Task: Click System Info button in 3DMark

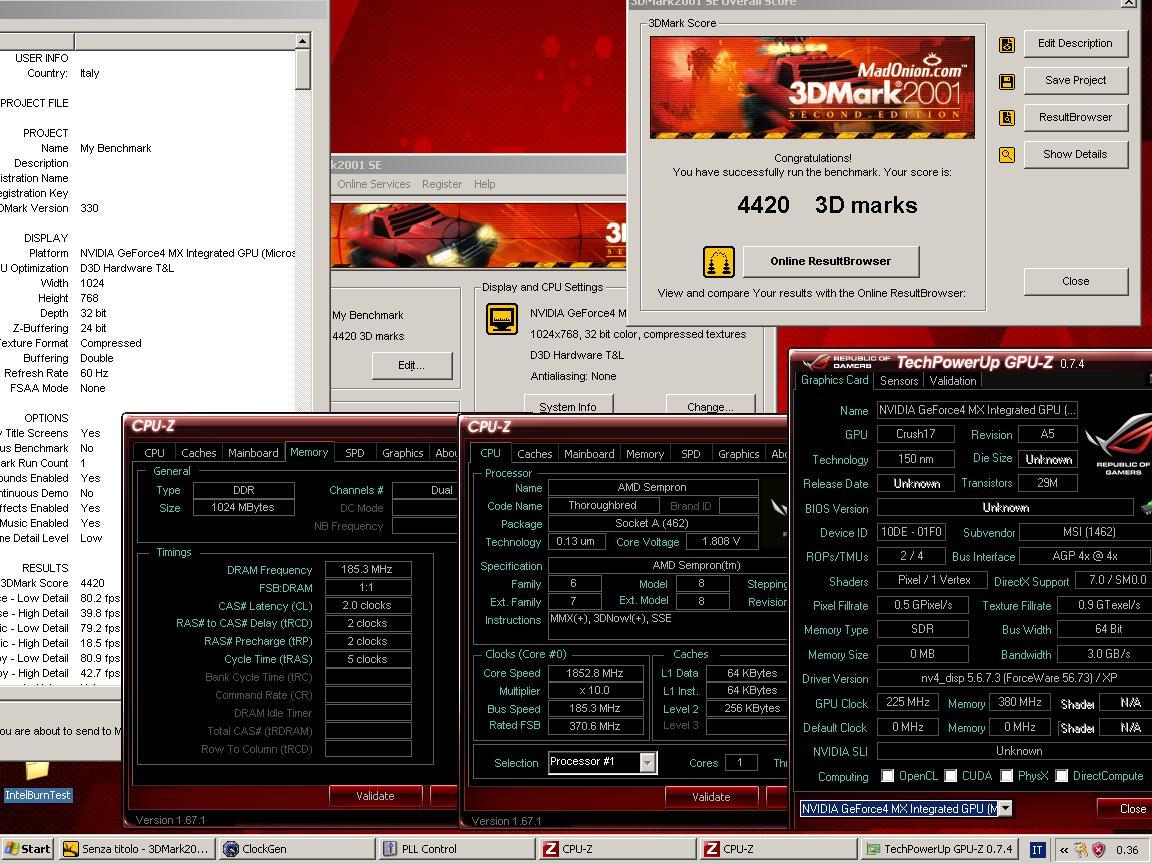Action: [x=567, y=406]
